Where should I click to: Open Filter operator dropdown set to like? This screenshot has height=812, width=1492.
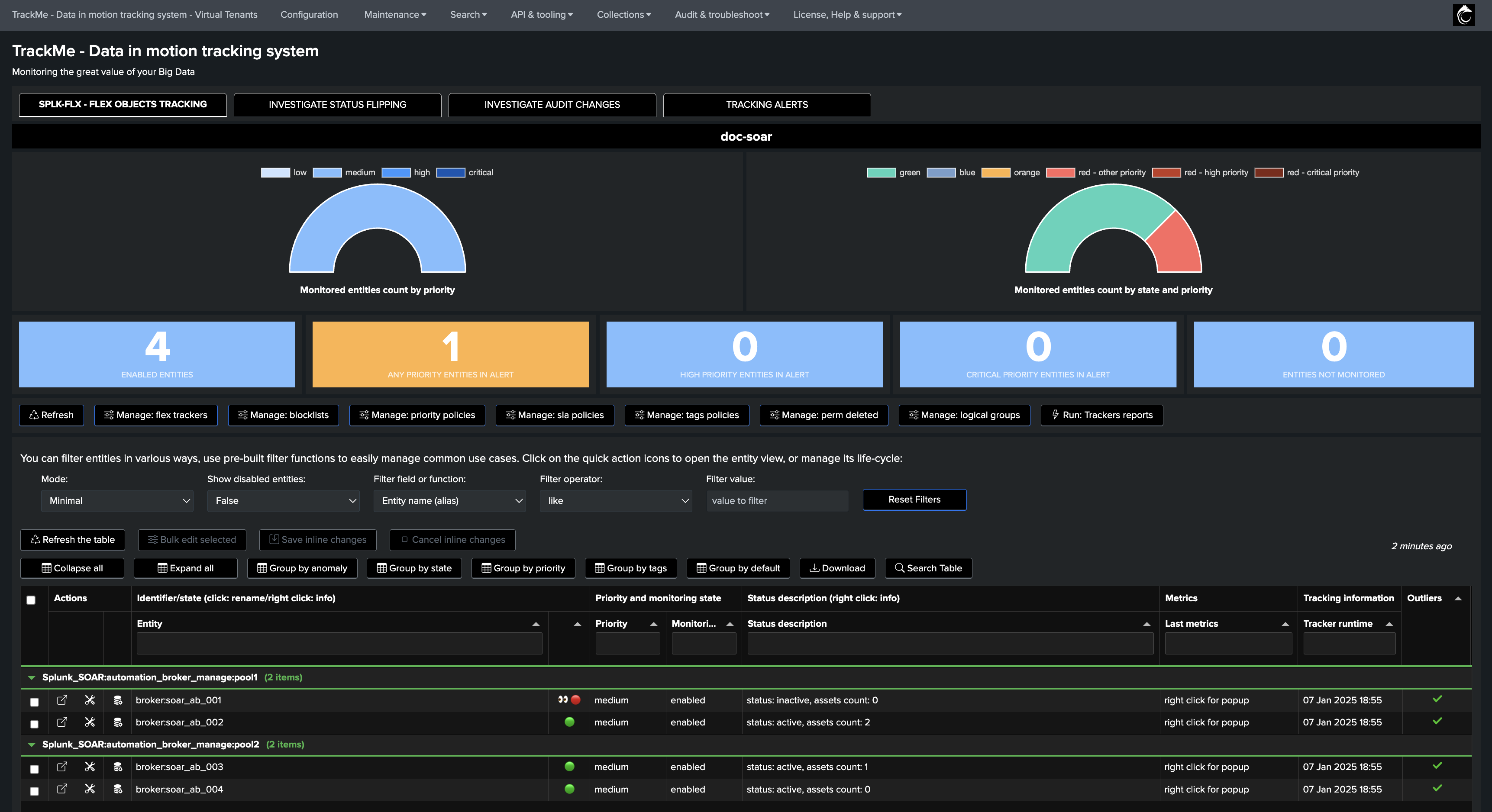pos(615,500)
